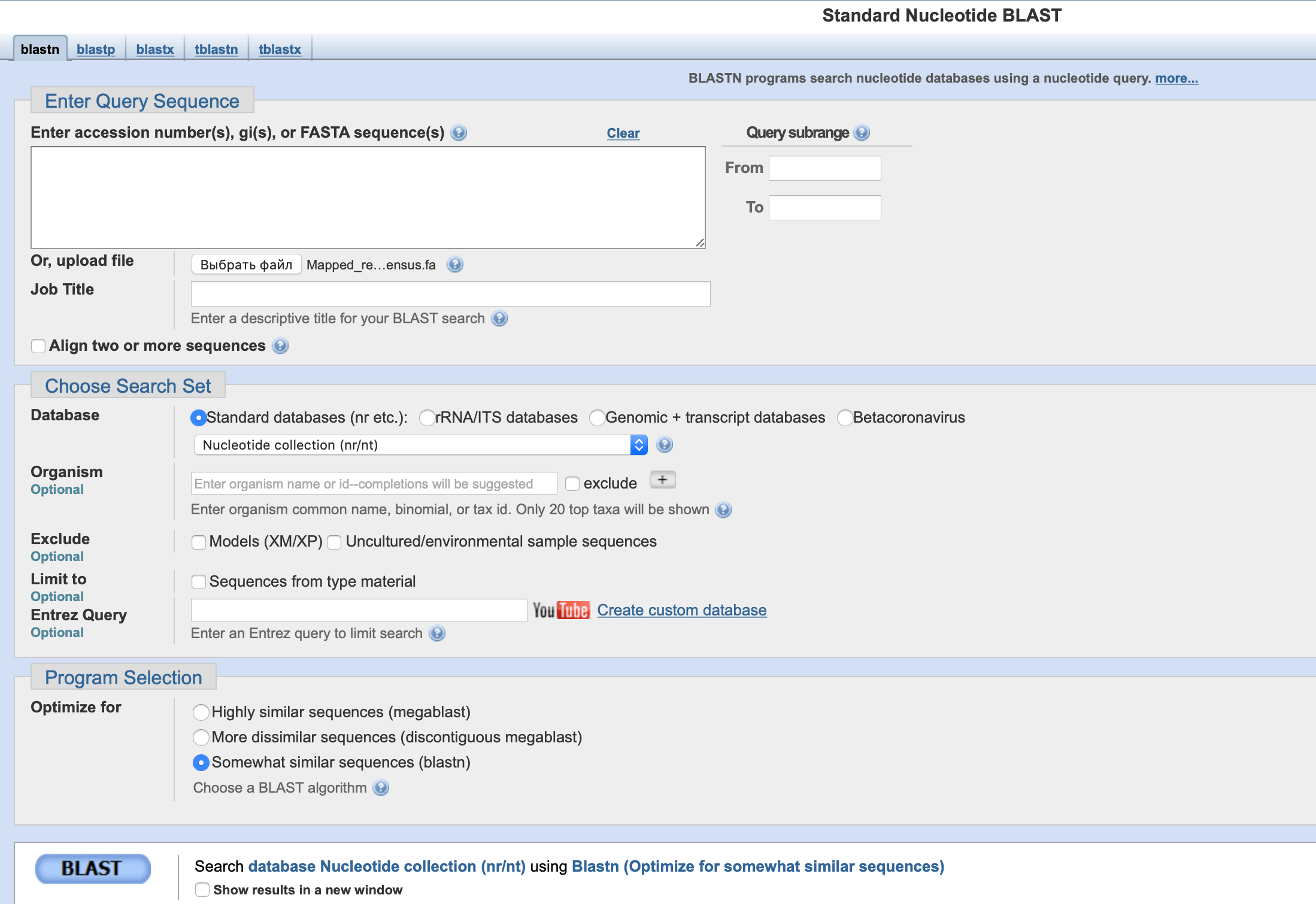Click the organism name input field
This screenshot has width=1316, height=904.
(x=374, y=484)
